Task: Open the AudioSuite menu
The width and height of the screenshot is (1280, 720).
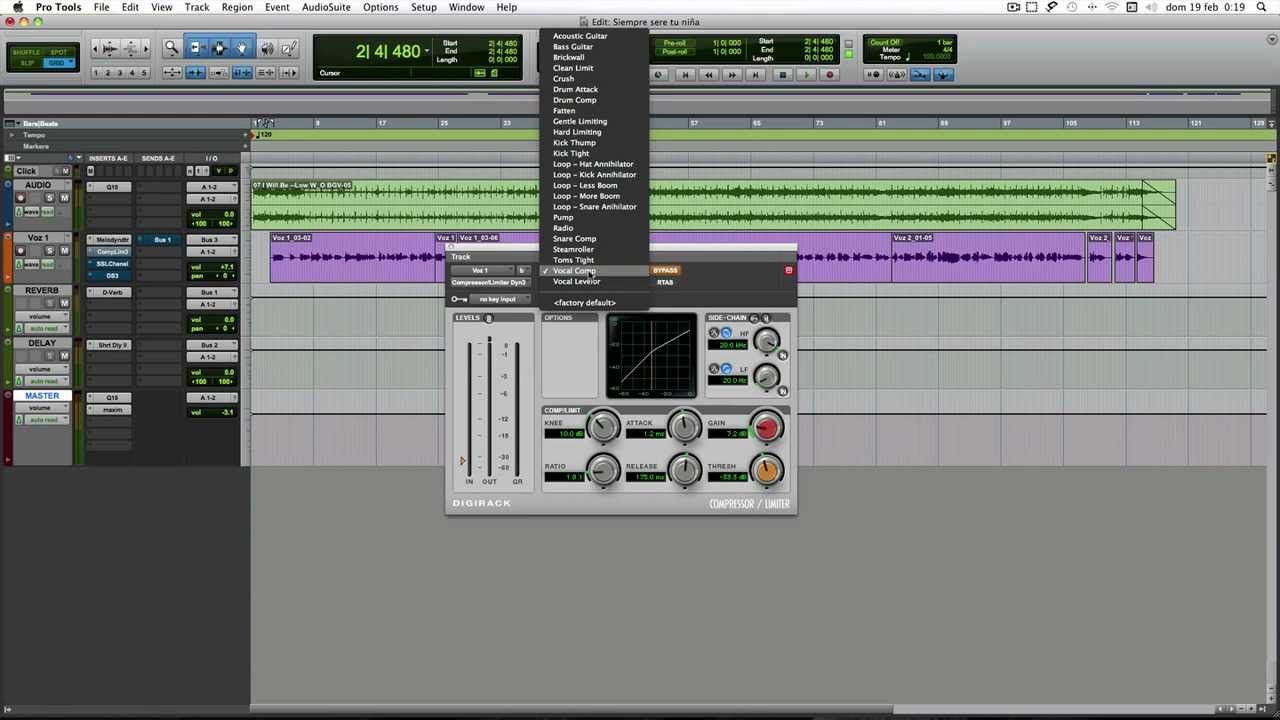Action: [x=326, y=7]
